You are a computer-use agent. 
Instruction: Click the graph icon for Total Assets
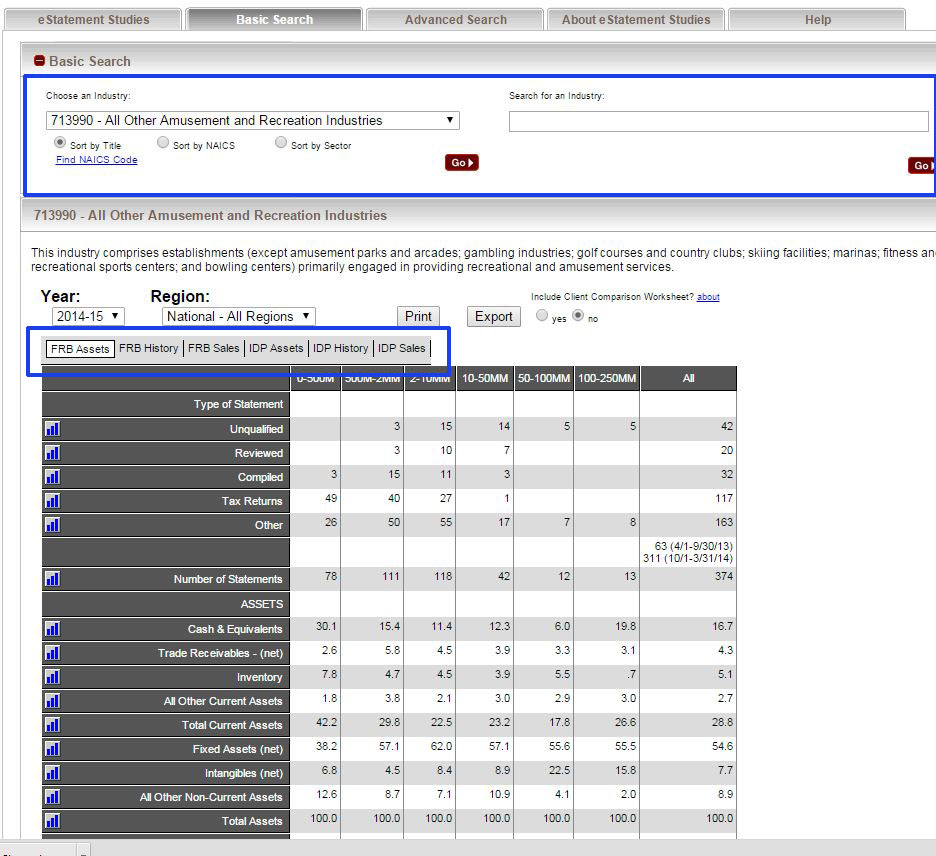(50, 820)
